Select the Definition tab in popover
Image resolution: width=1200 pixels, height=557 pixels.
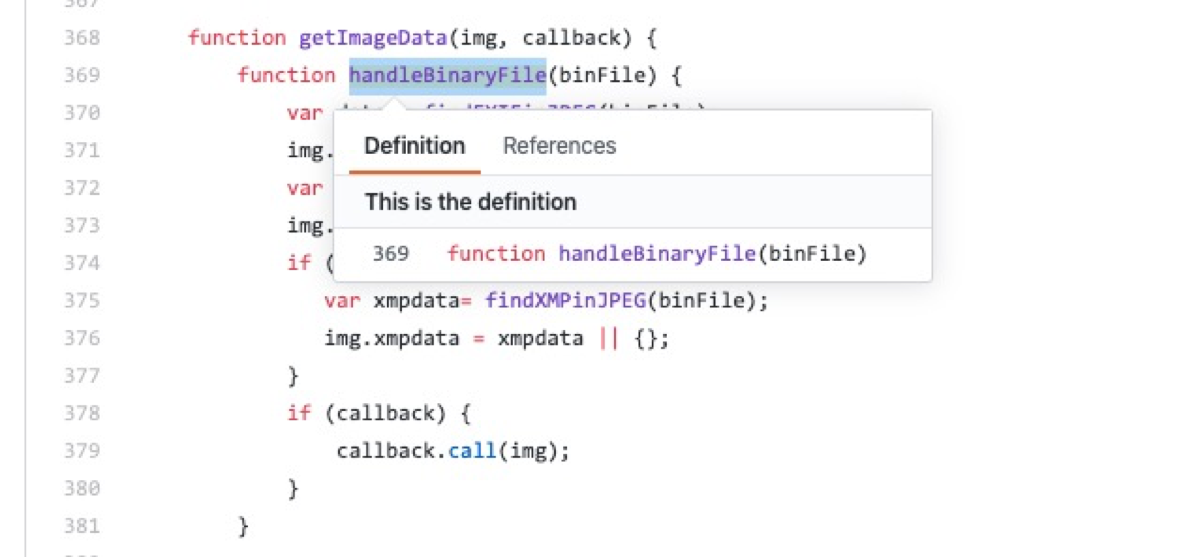(414, 146)
